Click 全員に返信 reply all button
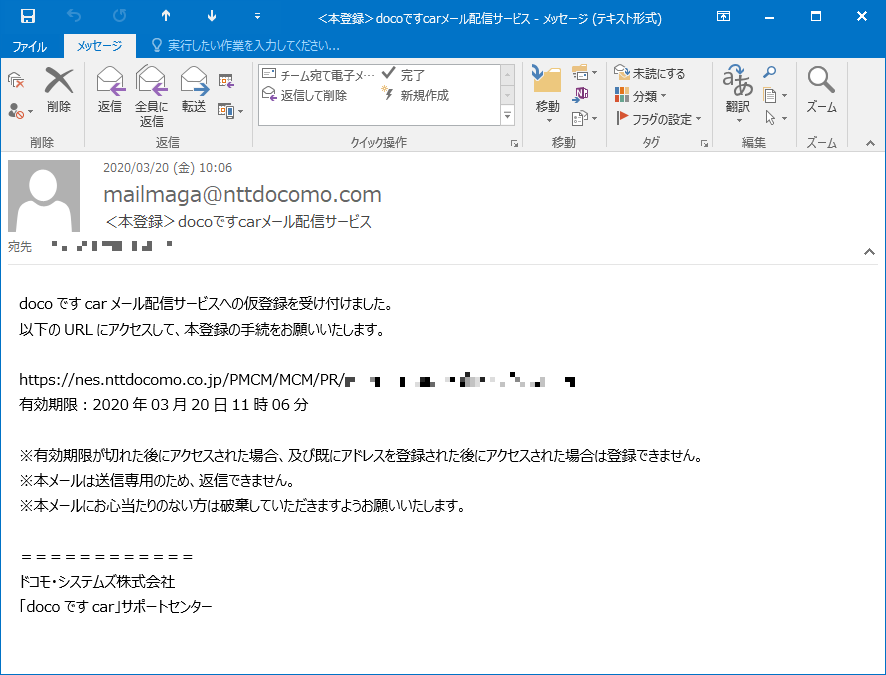 pyautogui.click(x=151, y=96)
